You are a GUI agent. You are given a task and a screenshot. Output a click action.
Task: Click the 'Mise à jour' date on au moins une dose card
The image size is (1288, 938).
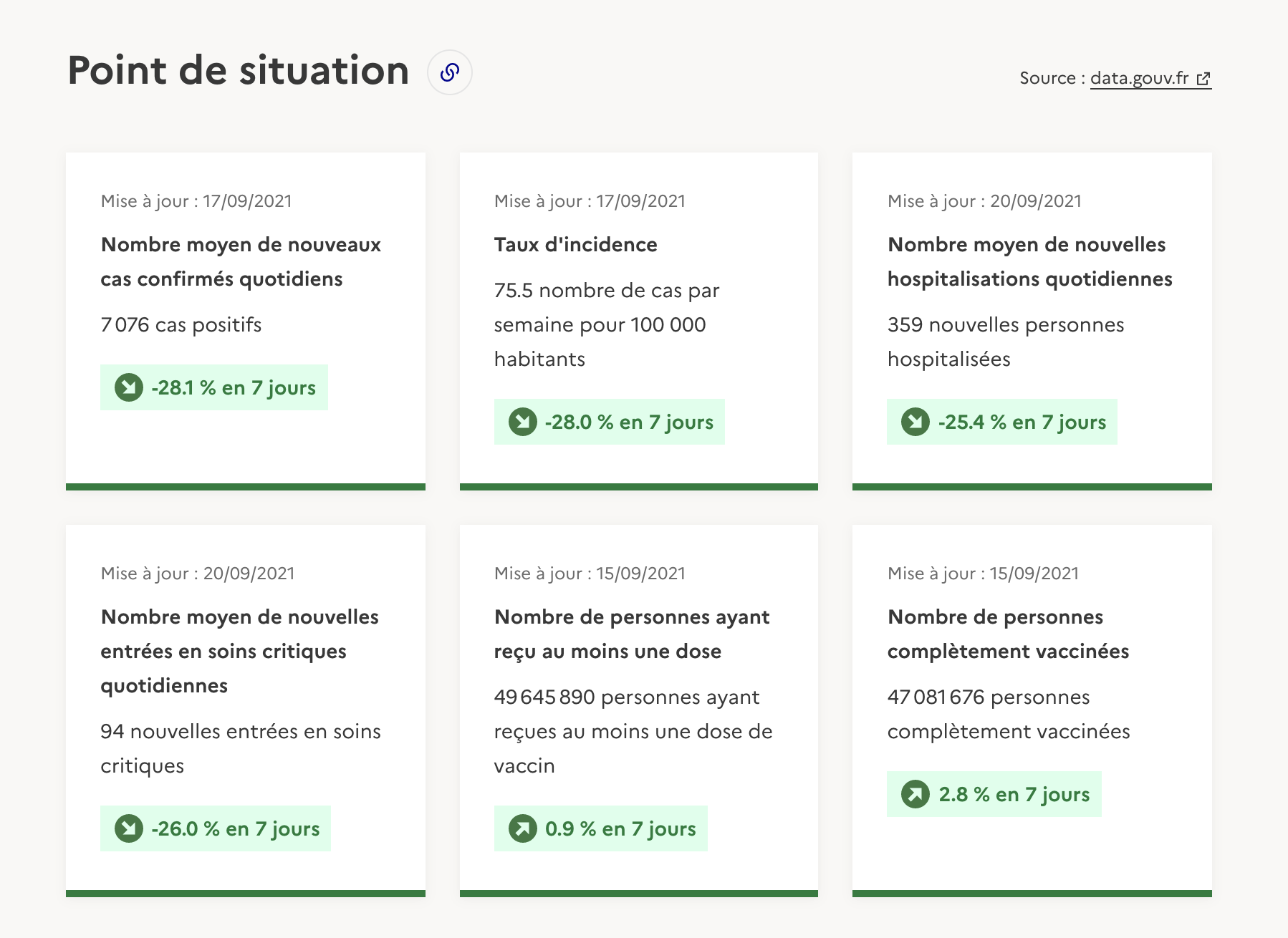click(x=590, y=574)
